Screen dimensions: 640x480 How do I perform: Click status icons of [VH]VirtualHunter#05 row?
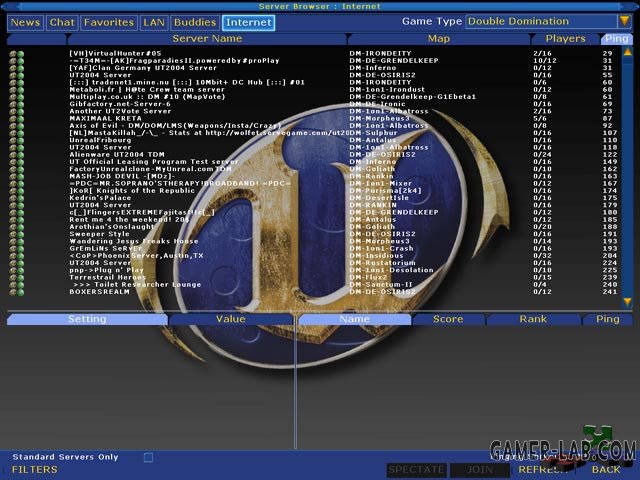[17, 53]
